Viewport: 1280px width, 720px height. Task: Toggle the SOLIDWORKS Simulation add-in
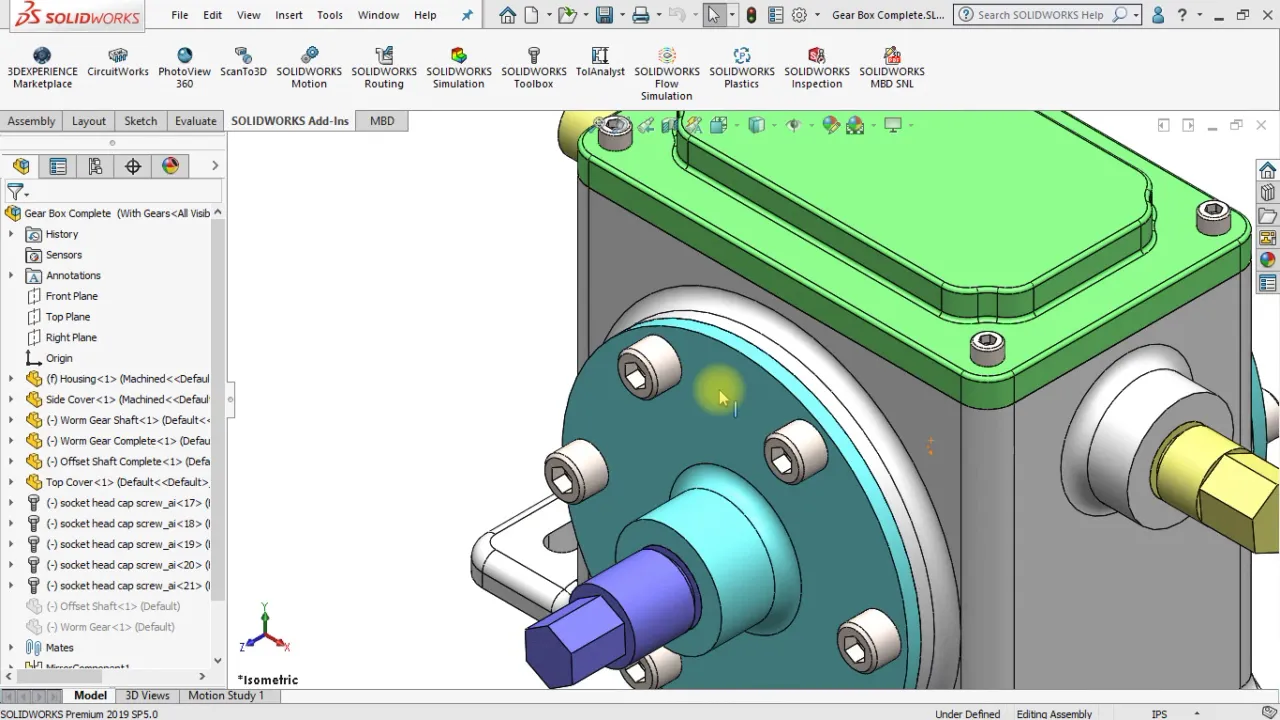[x=459, y=68]
